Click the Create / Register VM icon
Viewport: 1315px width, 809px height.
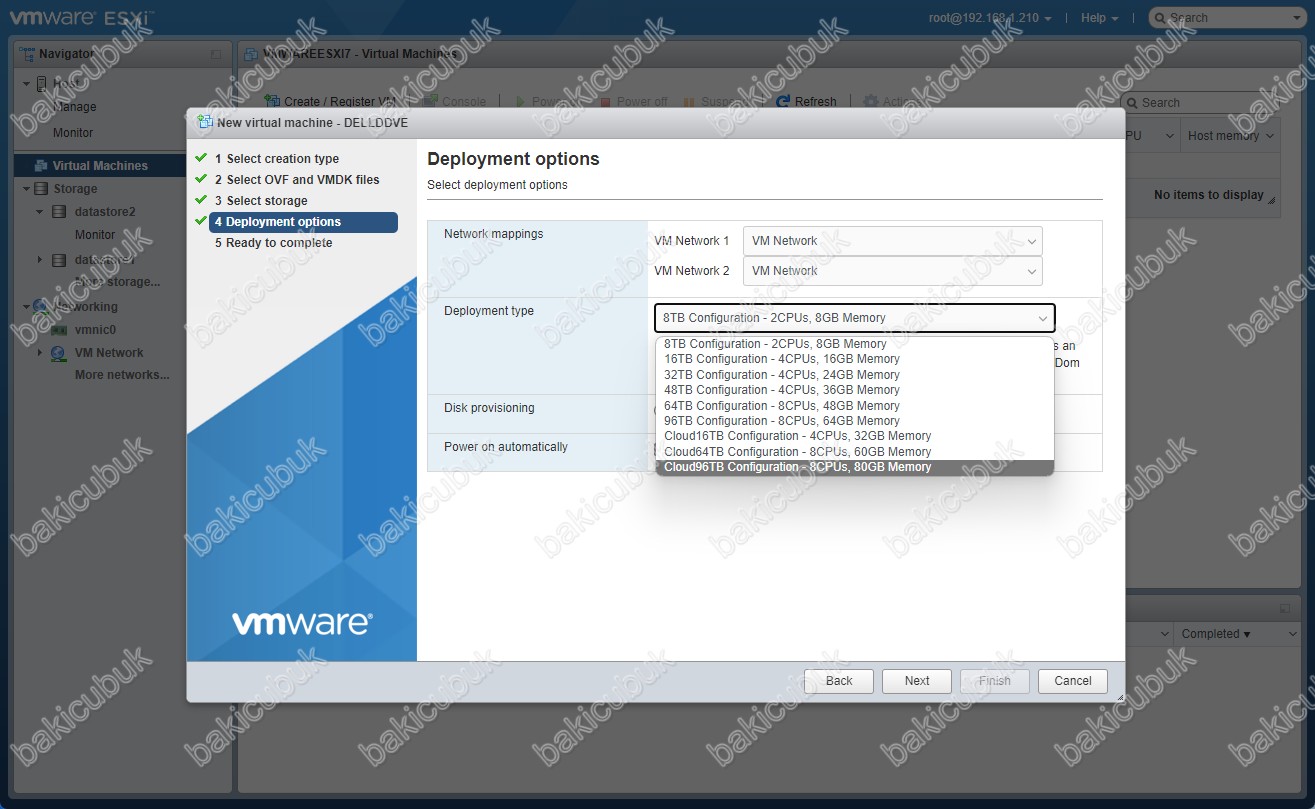tap(272, 101)
